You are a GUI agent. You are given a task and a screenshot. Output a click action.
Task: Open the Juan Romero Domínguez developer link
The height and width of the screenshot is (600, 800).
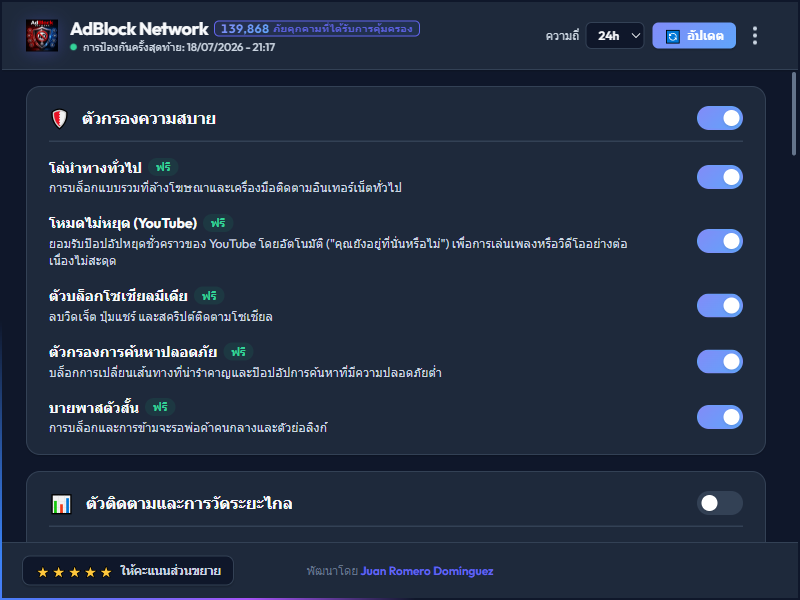[427, 571]
